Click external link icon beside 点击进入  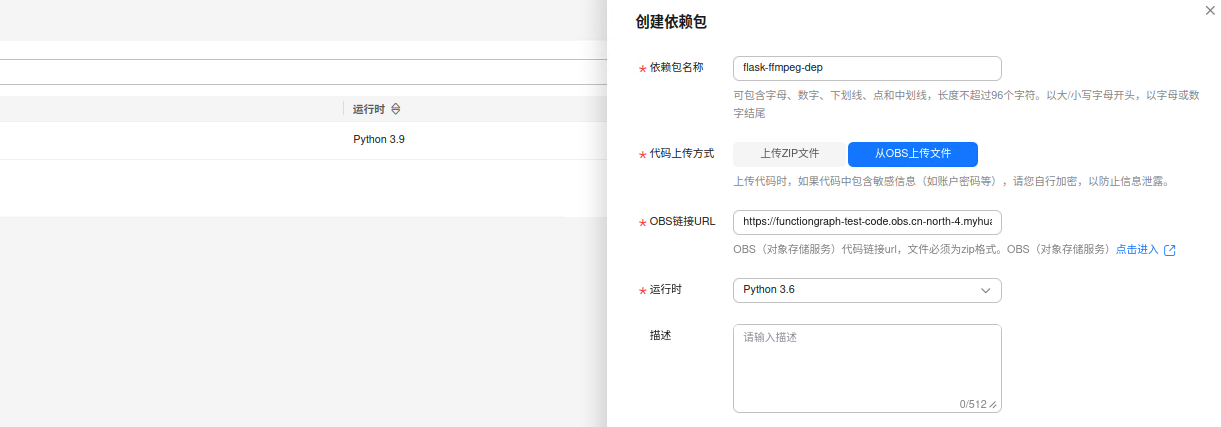[x=1169, y=250]
